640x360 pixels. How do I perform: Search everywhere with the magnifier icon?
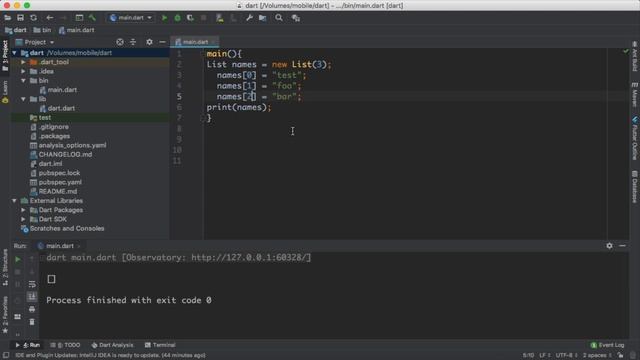click(x=279, y=18)
